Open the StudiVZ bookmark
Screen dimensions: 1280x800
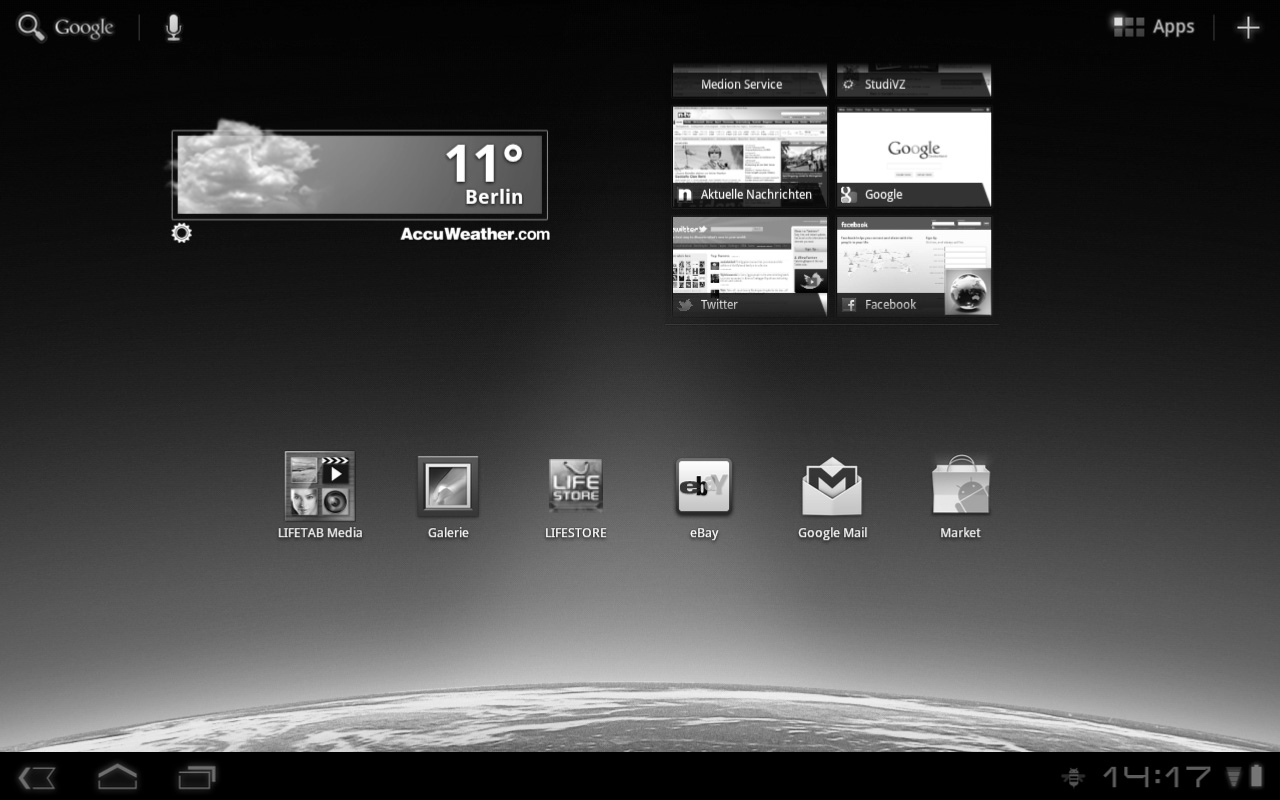(x=914, y=81)
